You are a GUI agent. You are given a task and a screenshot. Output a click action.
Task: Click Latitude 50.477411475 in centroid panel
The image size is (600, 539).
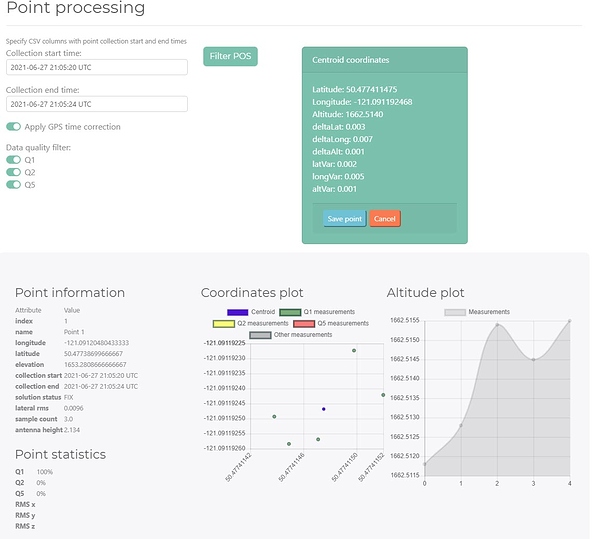[354, 90]
